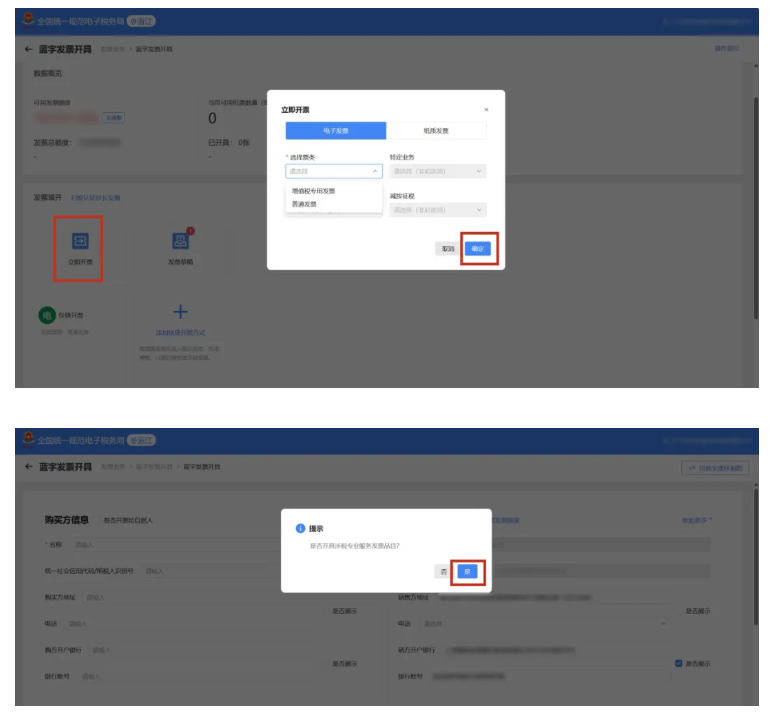Open the 发票草稿 drafts icon
This screenshot has width=773, height=712.
click(181, 241)
